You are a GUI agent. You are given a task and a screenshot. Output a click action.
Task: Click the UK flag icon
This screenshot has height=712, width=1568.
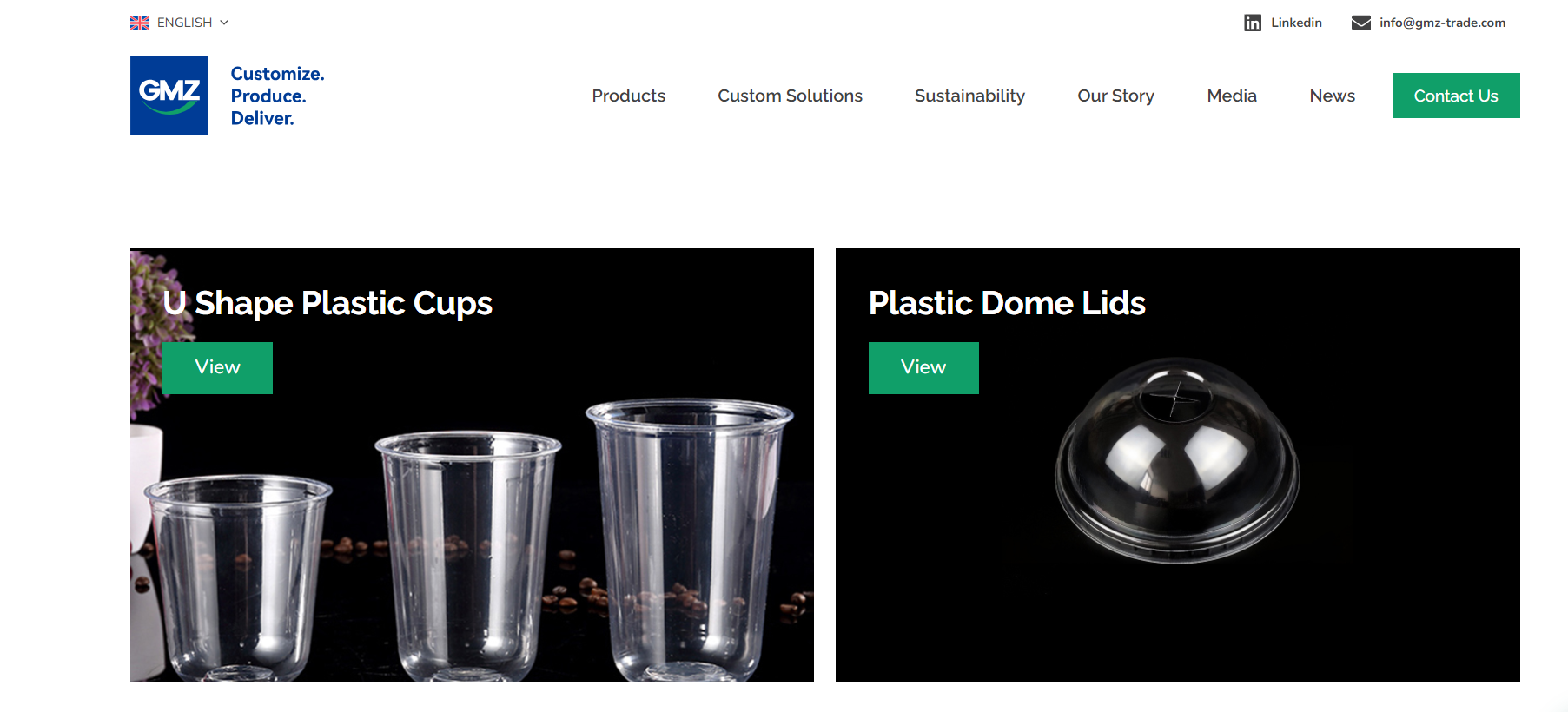[140, 23]
